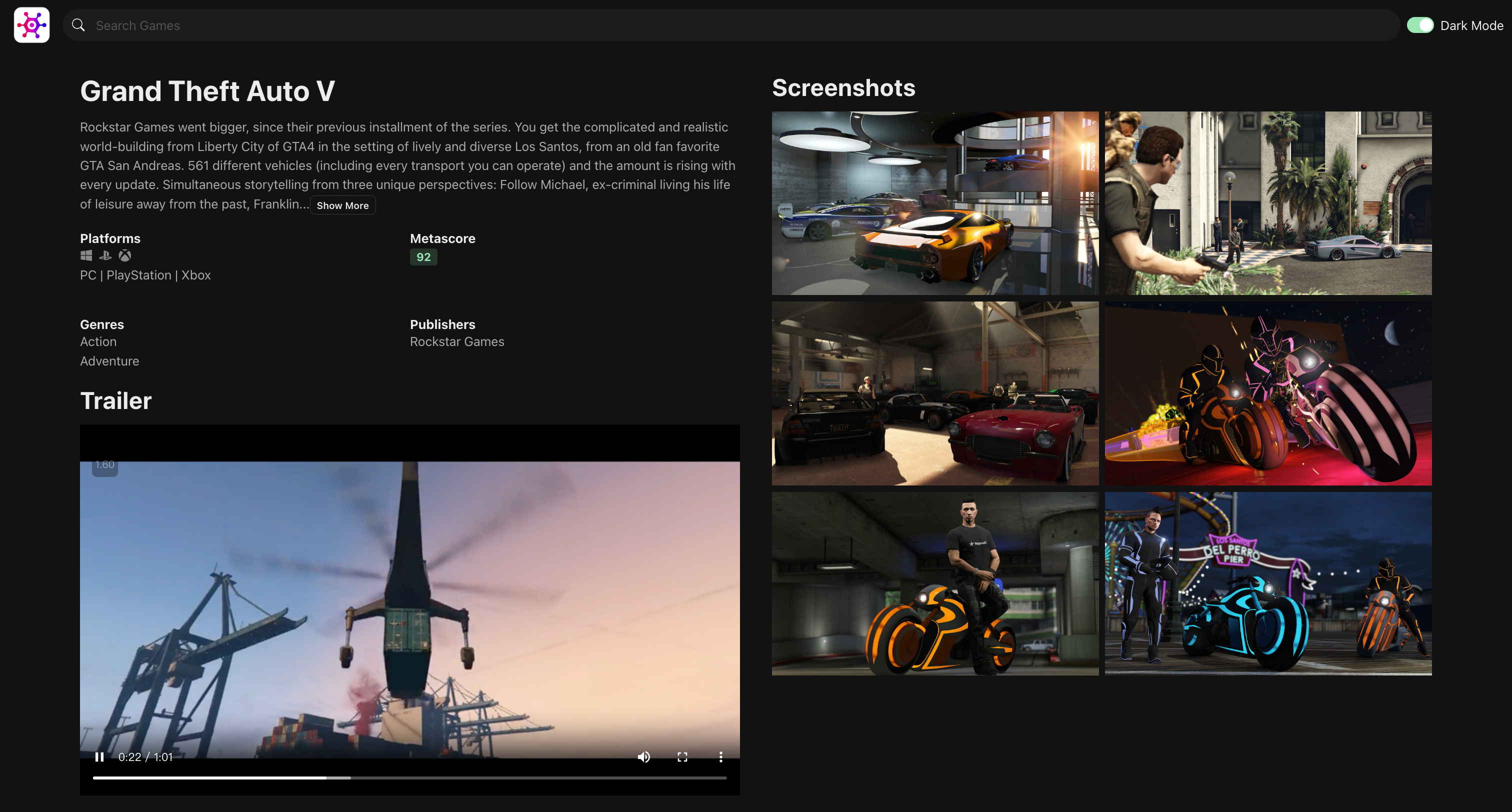This screenshot has height=812, width=1512.
Task: Click the Genres label
Action: [x=102, y=324]
